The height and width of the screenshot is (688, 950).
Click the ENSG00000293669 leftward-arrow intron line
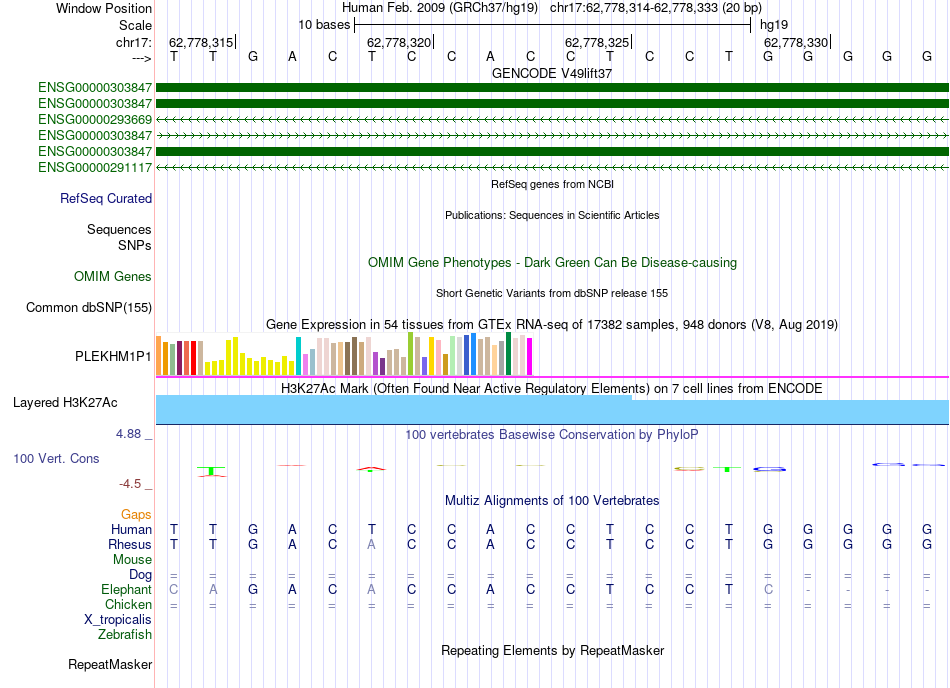[552, 119]
